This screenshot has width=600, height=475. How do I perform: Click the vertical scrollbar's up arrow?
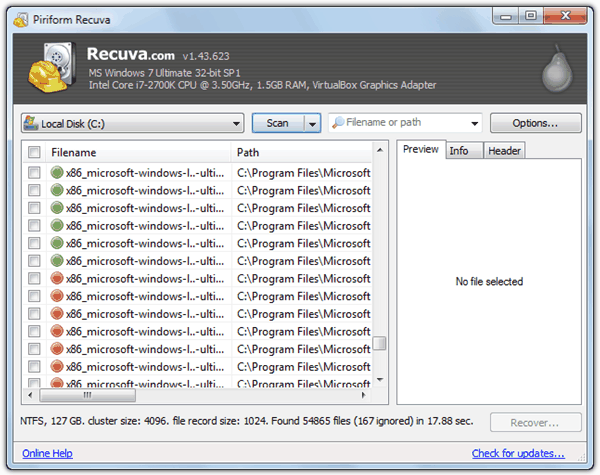pos(380,150)
